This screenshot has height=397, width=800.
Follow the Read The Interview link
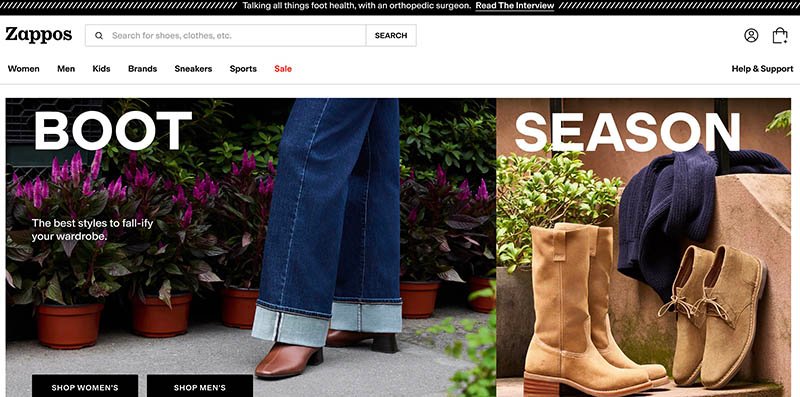pyautogui.click(x=515, y=6)
